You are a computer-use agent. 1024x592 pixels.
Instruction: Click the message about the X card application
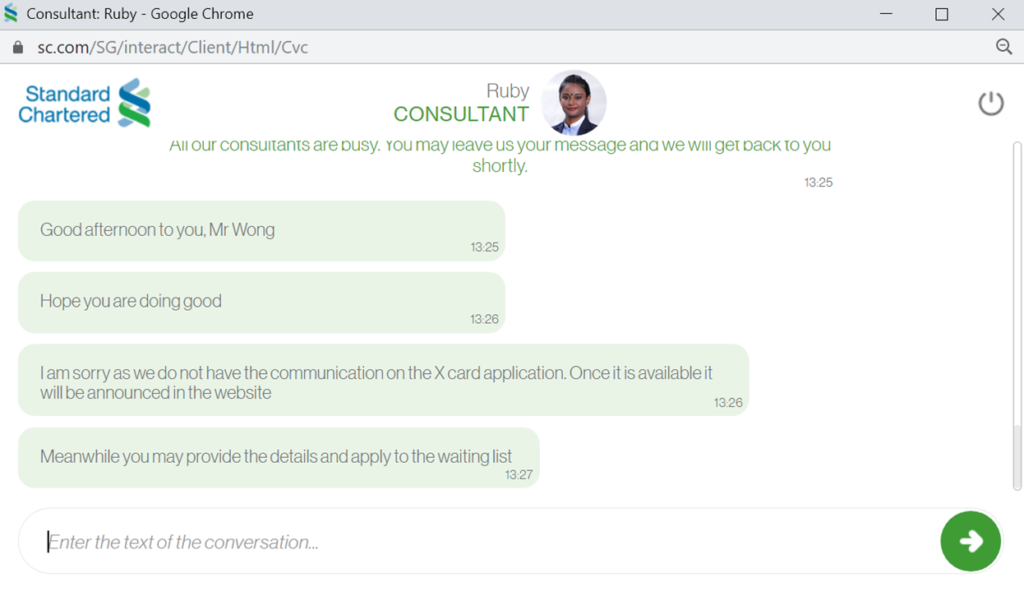(384, 380)
